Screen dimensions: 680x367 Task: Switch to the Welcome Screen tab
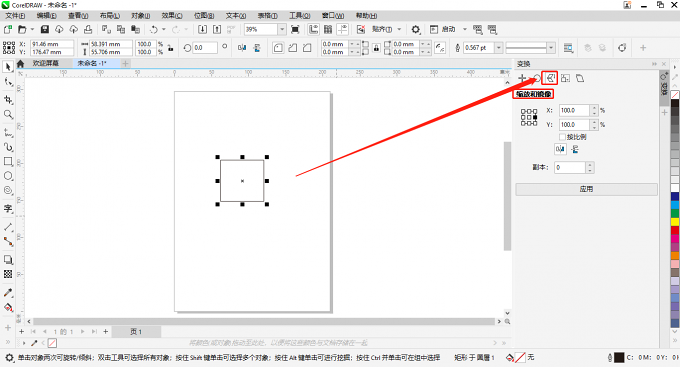click(x=46, y=63)
